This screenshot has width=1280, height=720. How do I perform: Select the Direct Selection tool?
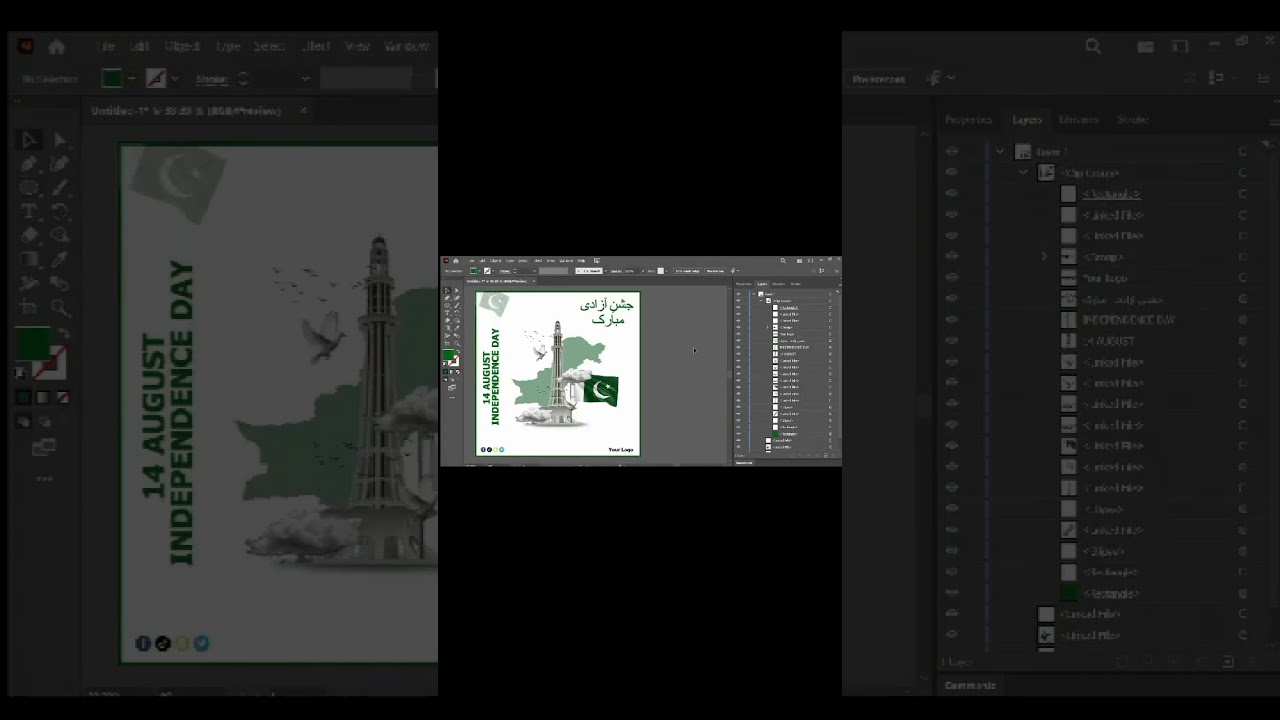click(60, 140)
